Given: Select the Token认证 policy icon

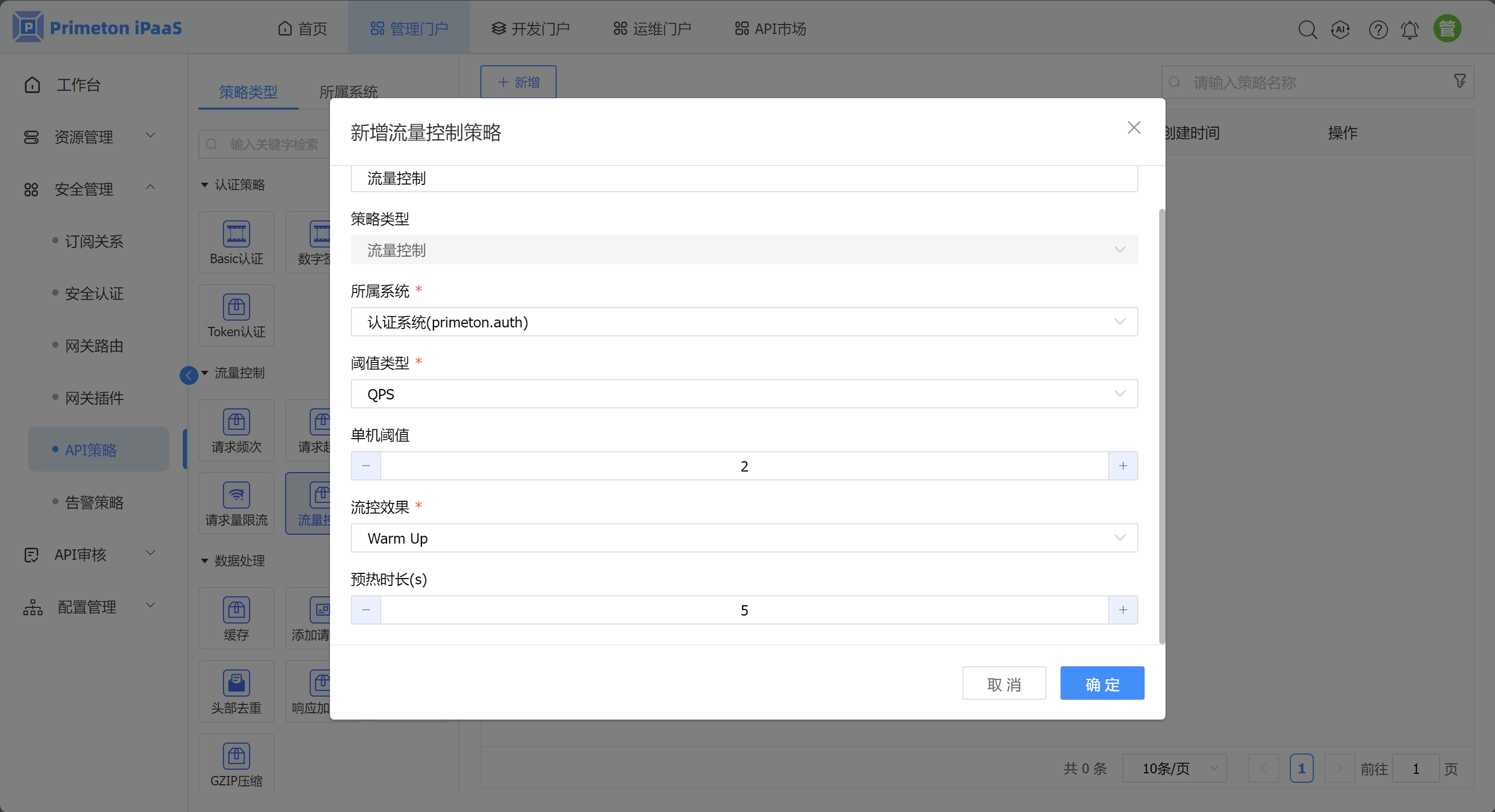Looking at the screenshot, I should point(236,315).
